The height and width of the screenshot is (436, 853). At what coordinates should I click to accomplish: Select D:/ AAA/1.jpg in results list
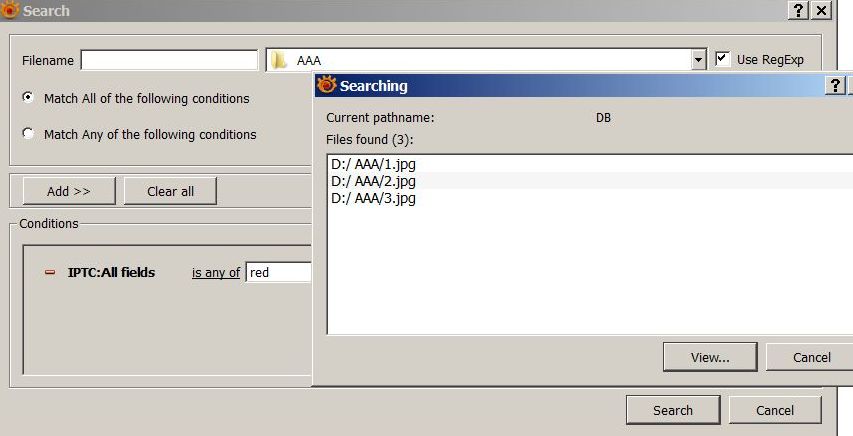[373, 163]
